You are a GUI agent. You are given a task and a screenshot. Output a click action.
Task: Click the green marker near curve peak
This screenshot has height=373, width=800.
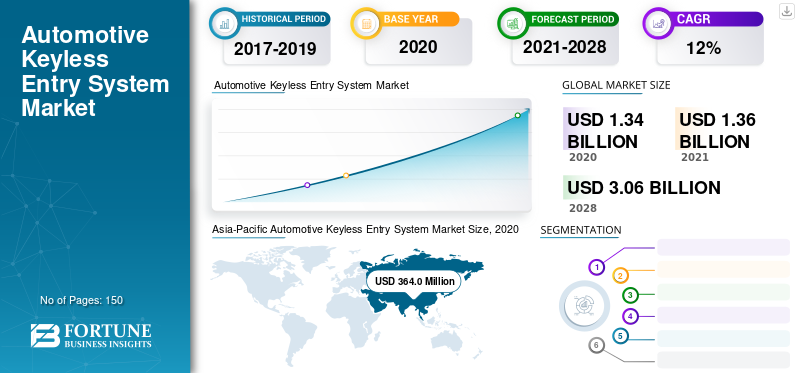pos(517,115)
